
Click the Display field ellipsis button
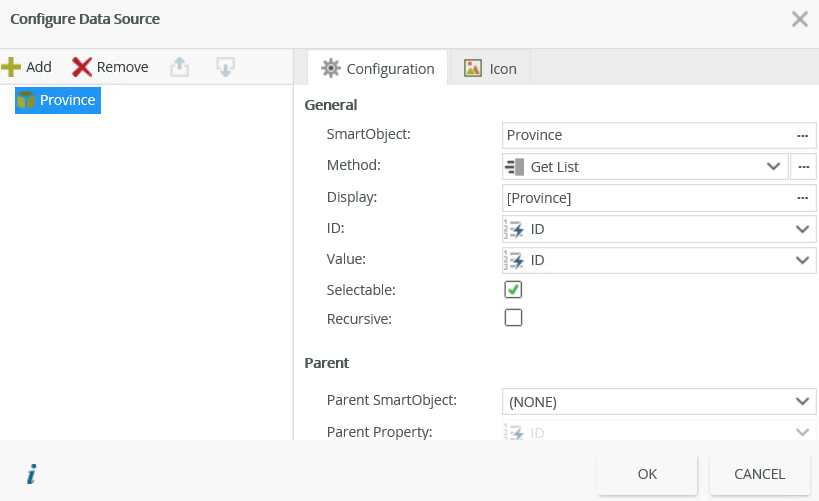802,198
